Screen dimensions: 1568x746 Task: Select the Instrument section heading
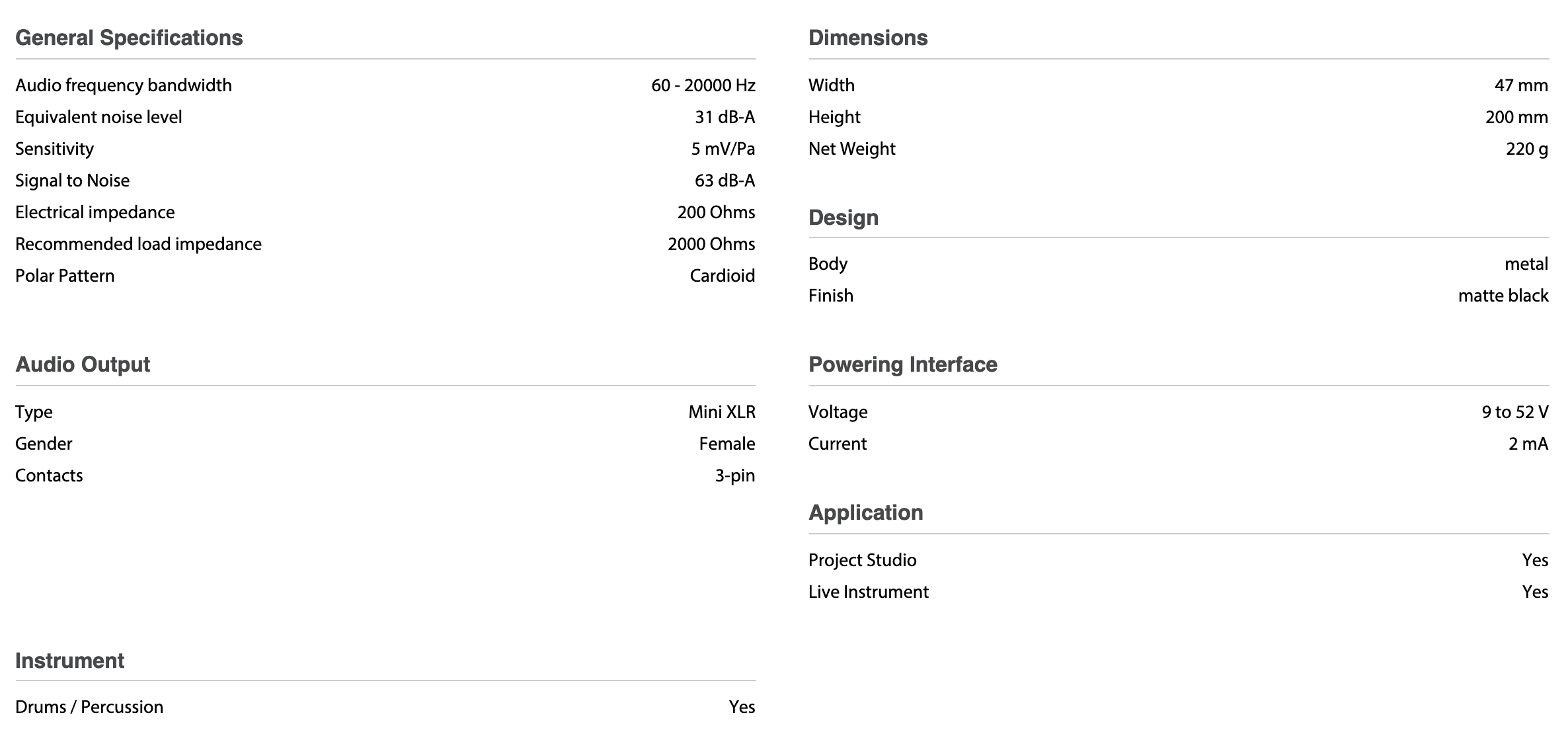[x=69, y=661]
